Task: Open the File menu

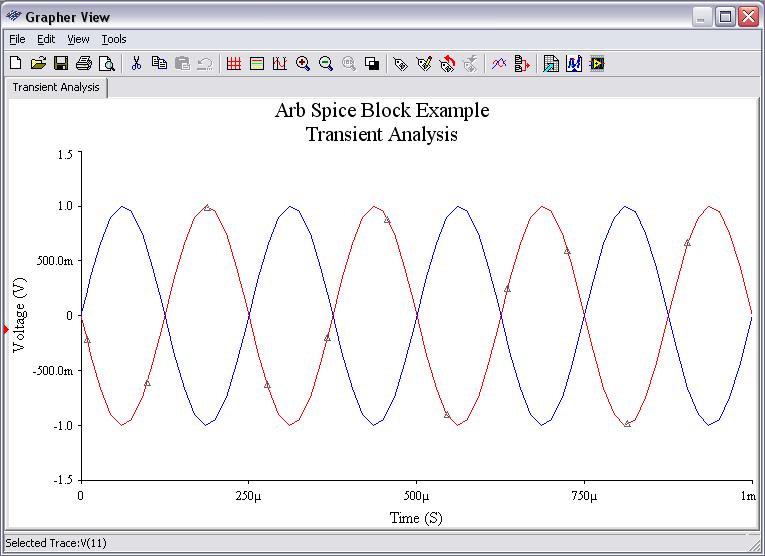Action: click(17, 39)
